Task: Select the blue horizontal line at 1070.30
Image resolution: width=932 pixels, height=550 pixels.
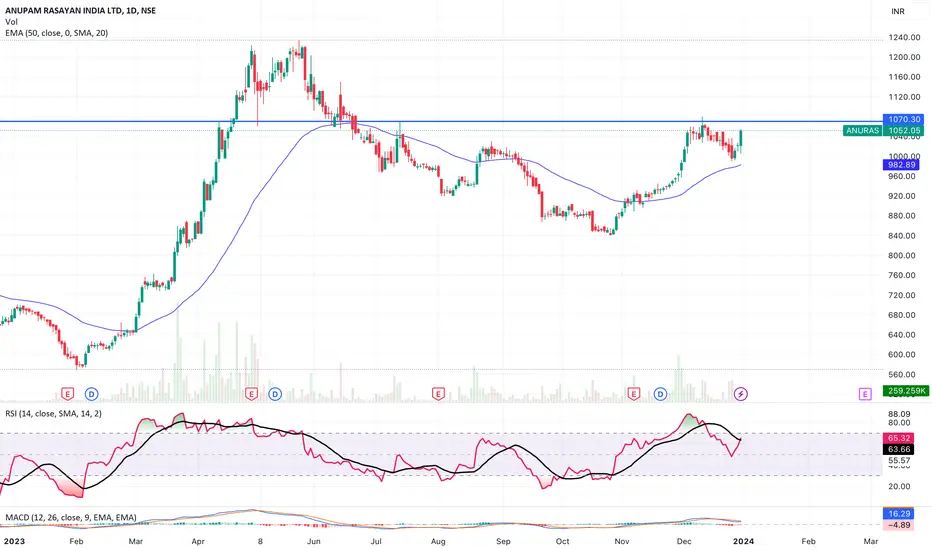Action: [x=440, y=121]
